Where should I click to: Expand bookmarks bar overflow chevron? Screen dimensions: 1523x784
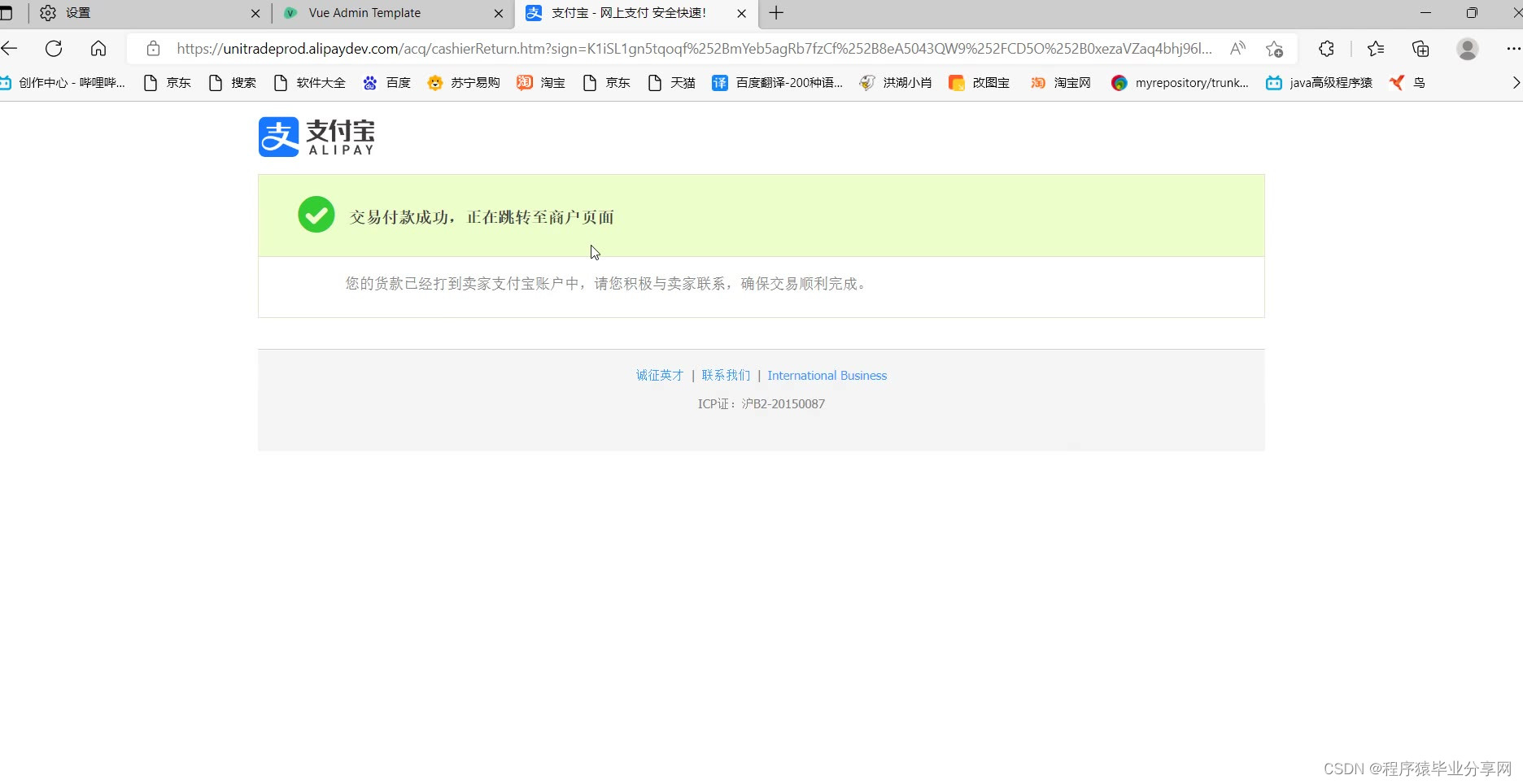pos(1516,82)
